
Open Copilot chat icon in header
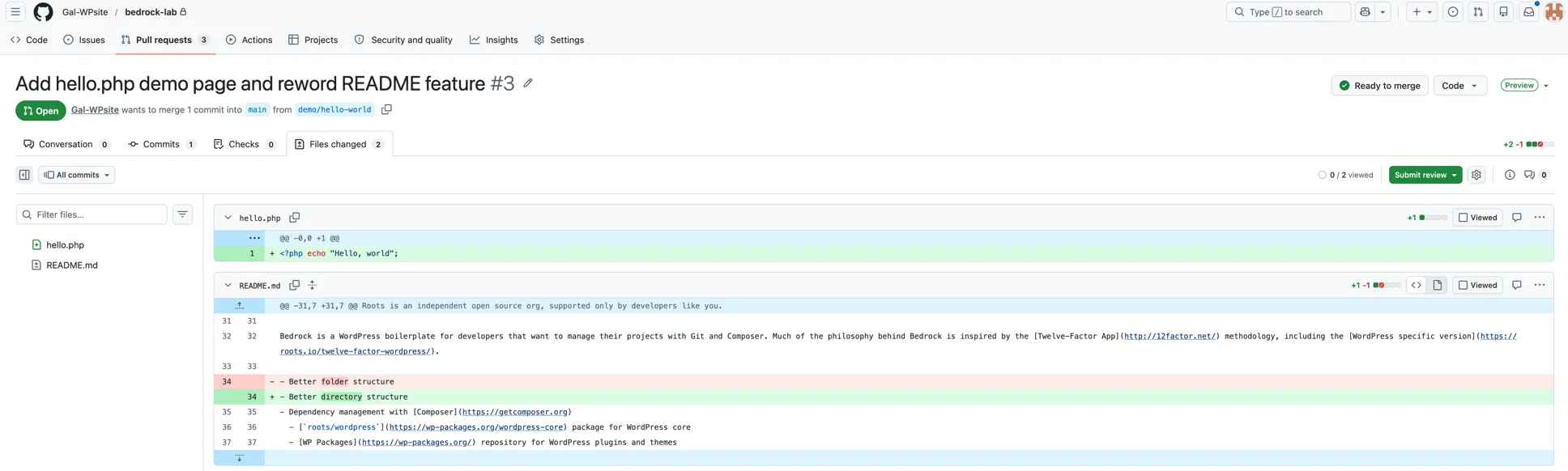[1366, 12]
